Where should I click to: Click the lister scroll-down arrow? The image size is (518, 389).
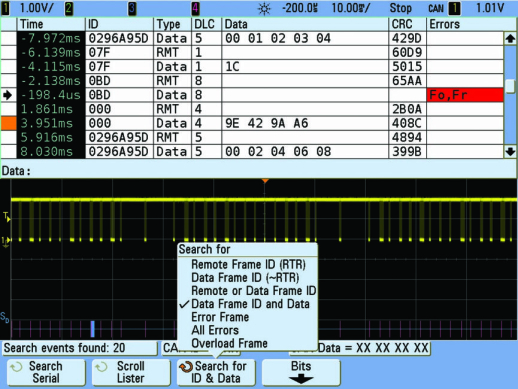[x=510, y=152]
